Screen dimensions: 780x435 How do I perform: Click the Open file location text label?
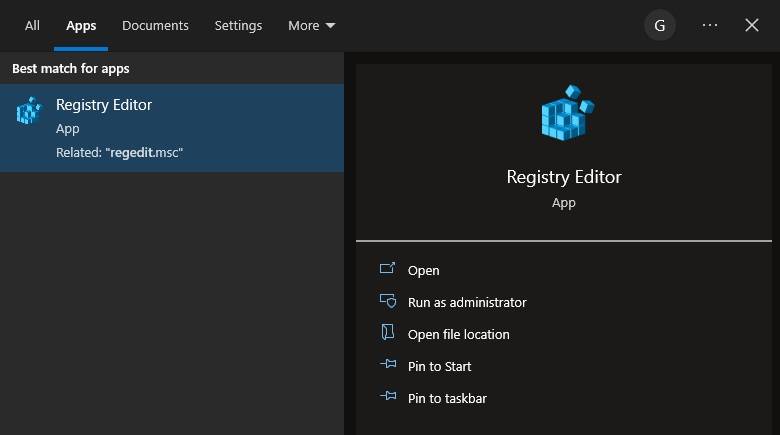tap(458, 334)
